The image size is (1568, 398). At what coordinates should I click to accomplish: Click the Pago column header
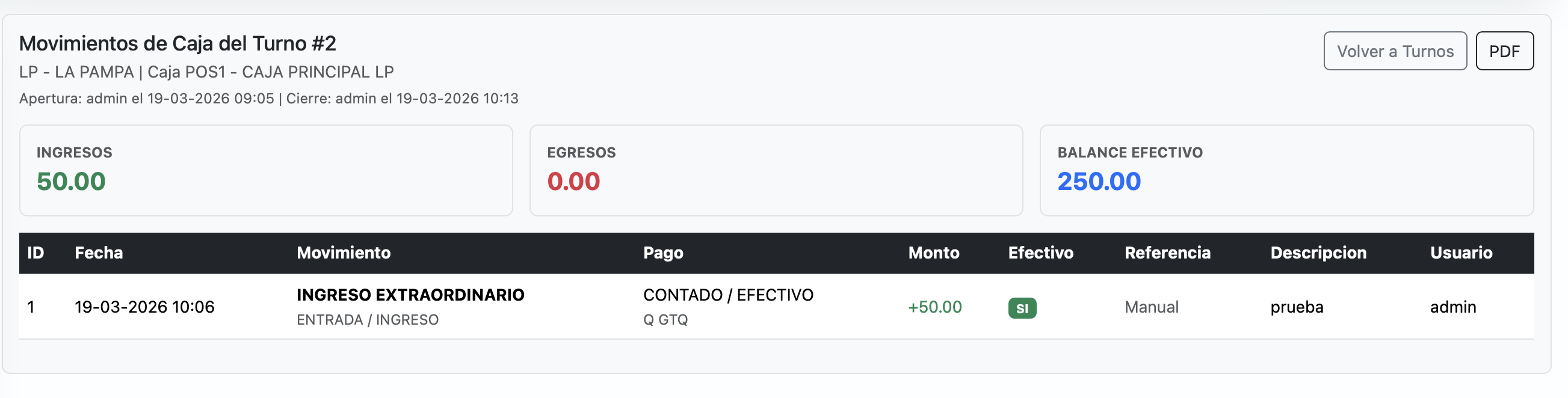click(664, 252)
